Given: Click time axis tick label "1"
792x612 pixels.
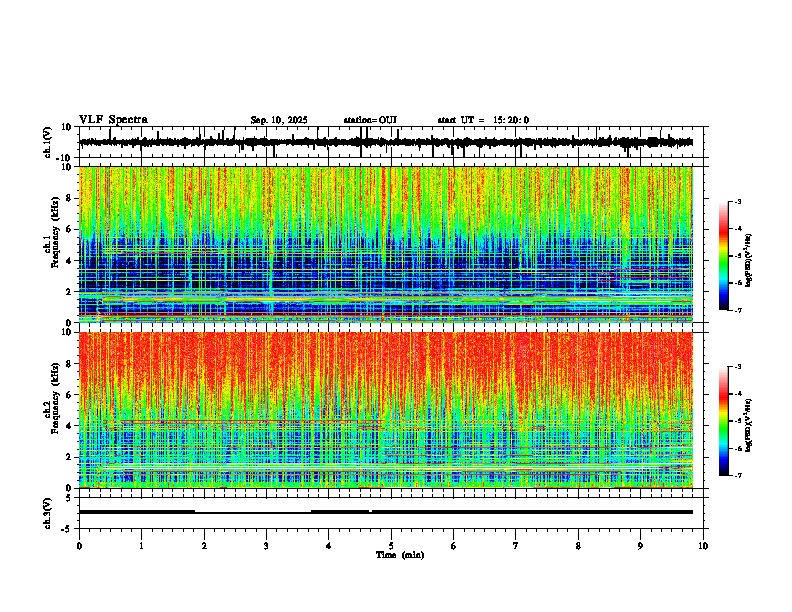Looking at the screenshot, I should (x=141, y=546).
